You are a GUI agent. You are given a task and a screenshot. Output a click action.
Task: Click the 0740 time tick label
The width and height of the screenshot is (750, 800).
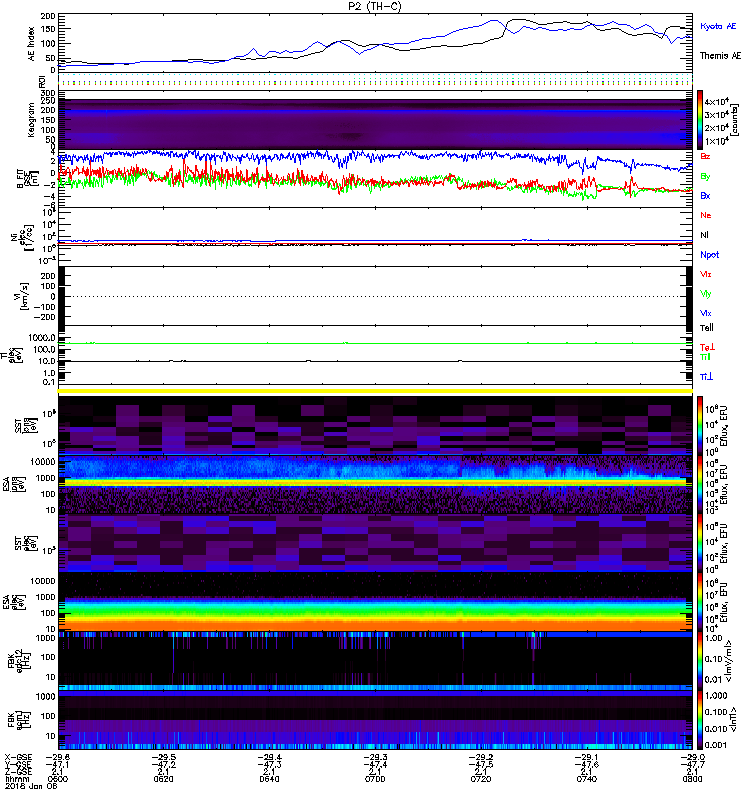coord(586,779)
